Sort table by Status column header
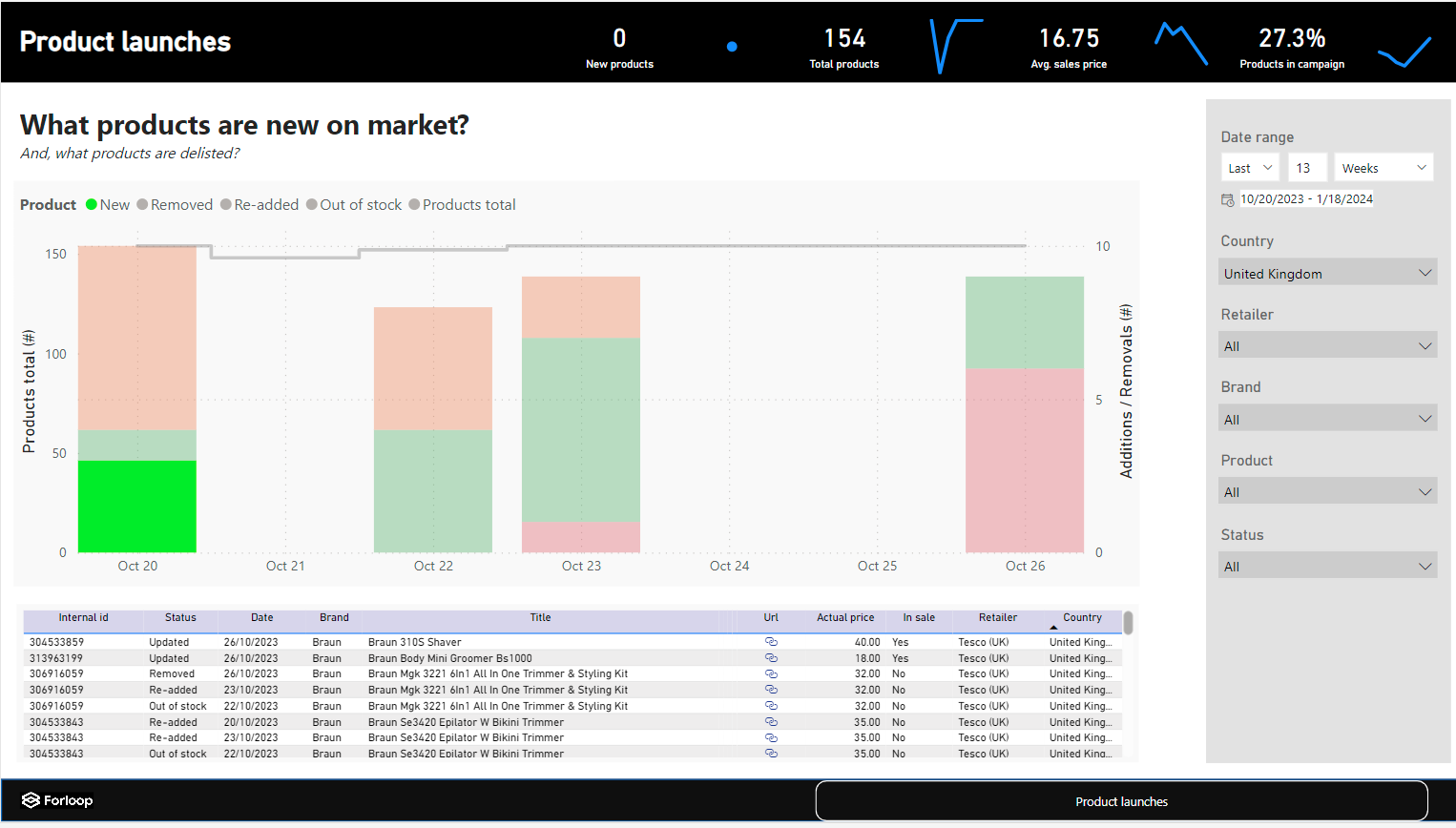 click(x=180, y=617)
